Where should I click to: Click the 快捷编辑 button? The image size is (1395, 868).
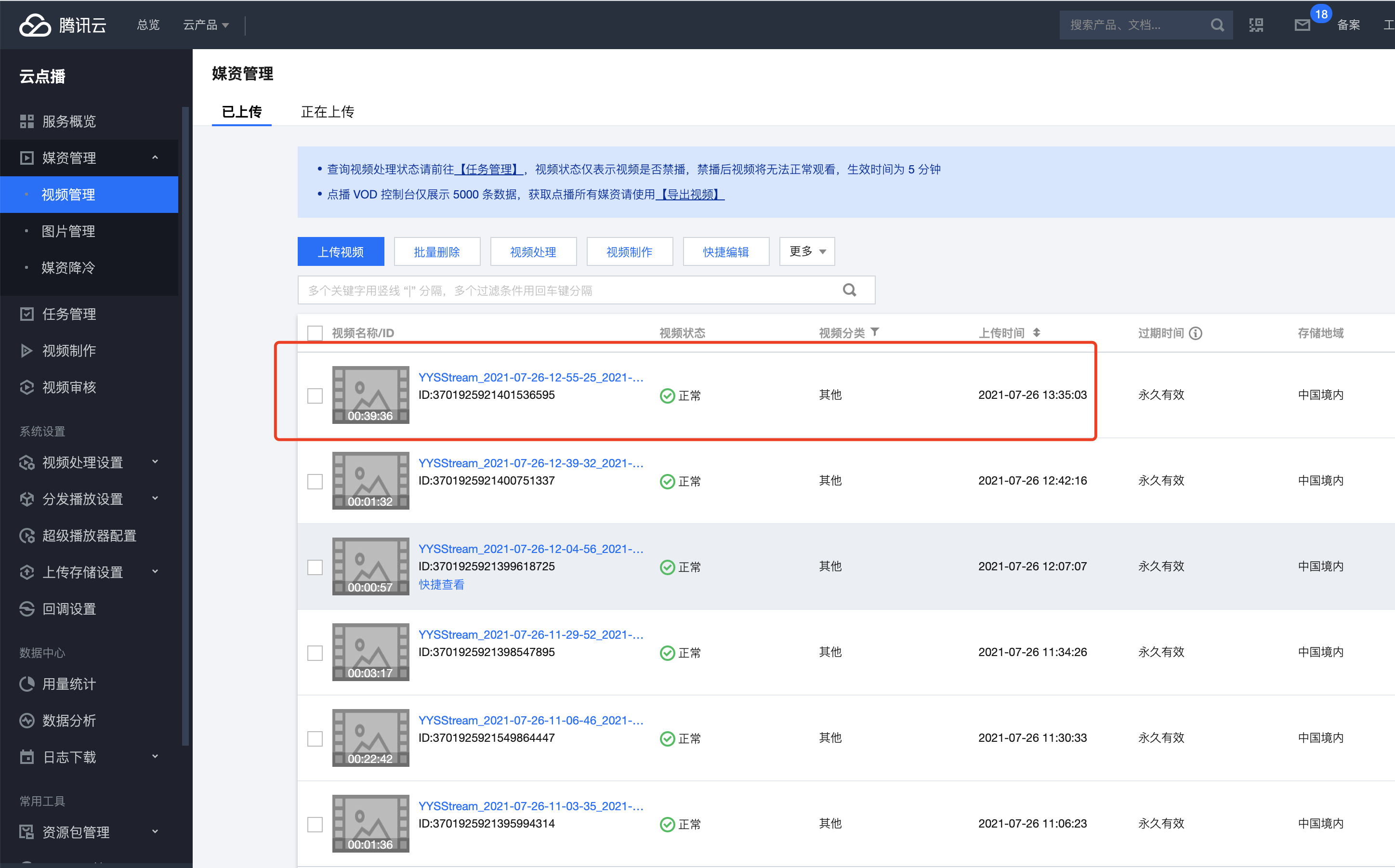[x=726, y=251]
